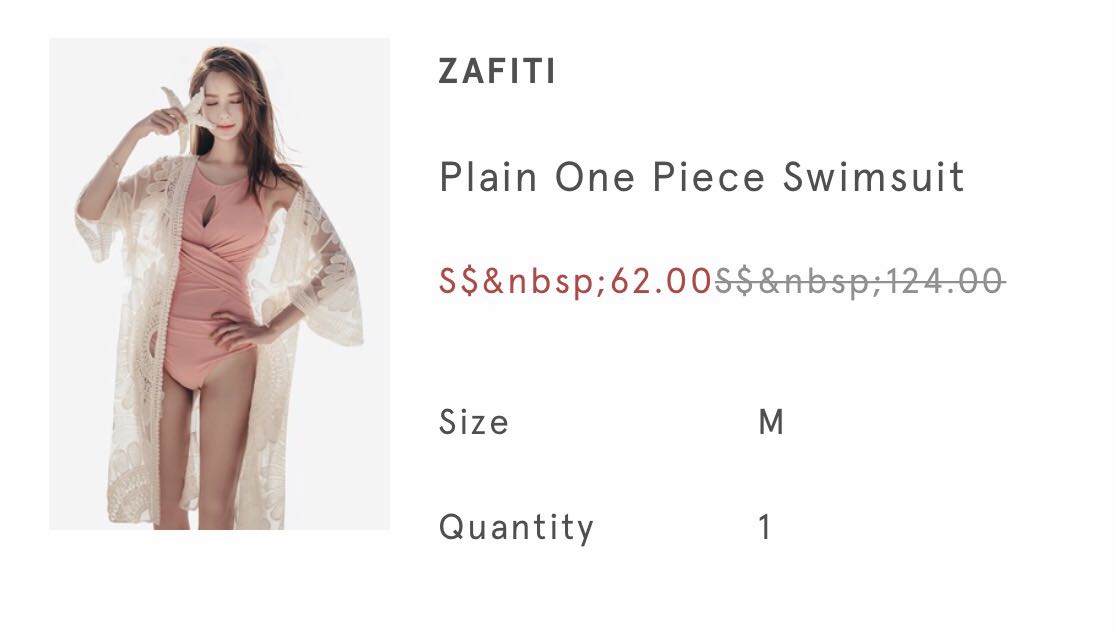Click the Quantity label

coord(516,527)
